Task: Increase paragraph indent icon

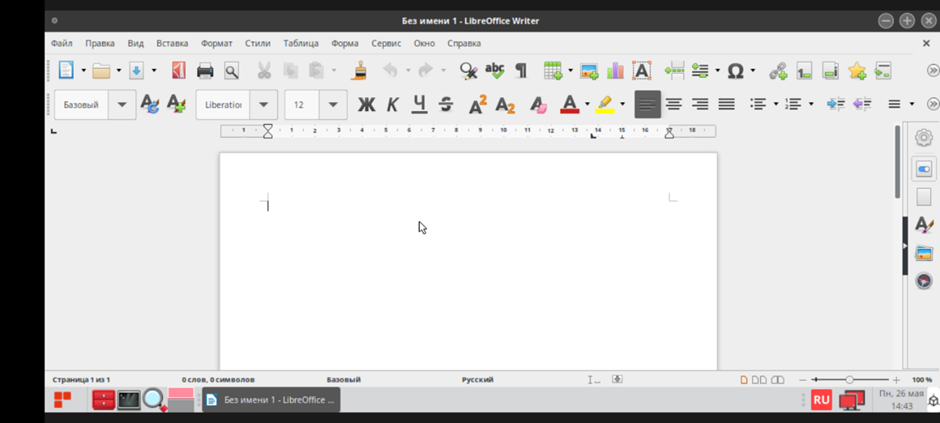Action: (836, 104)
